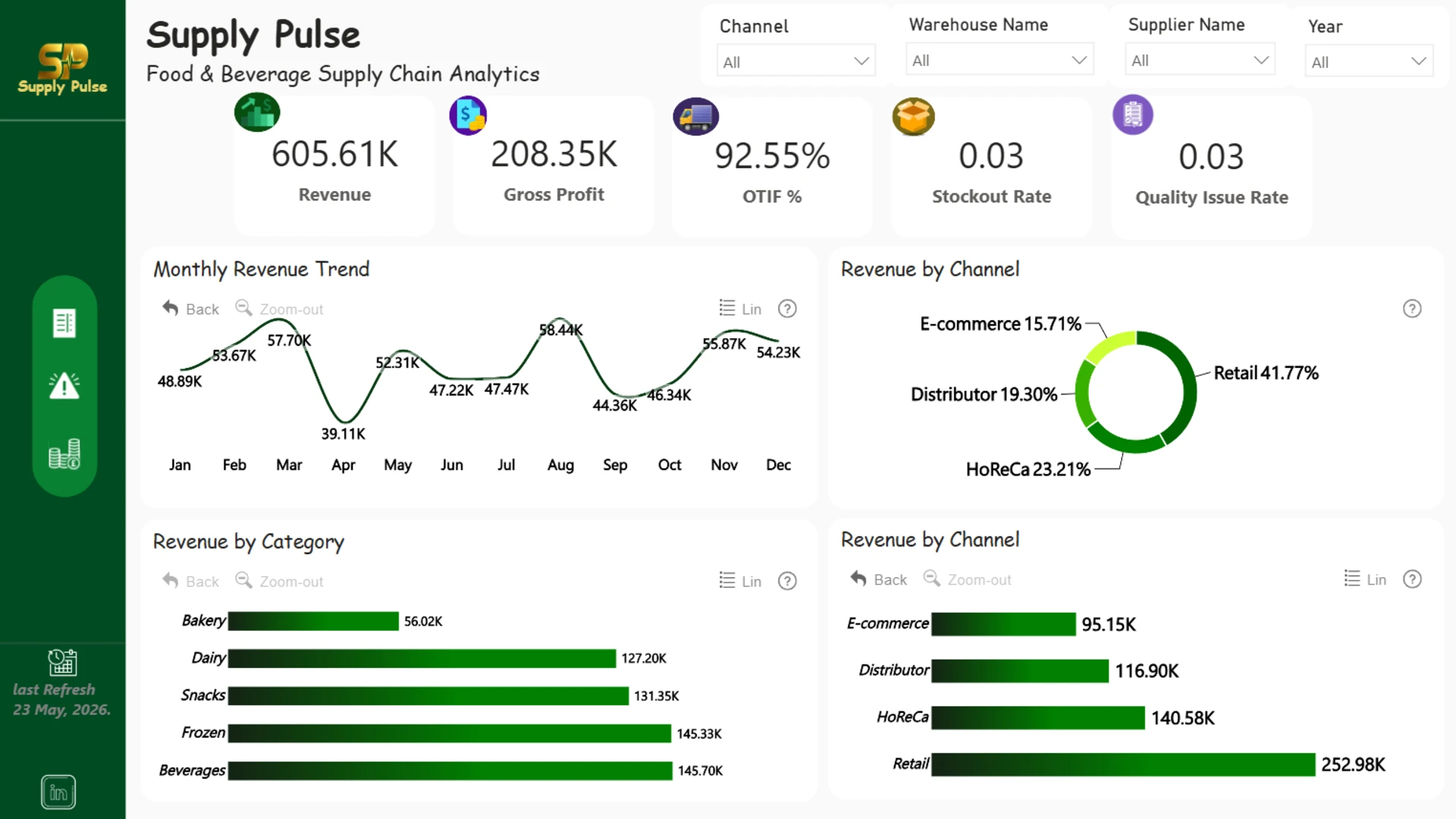Click Back on Revenue by Channel bars
Viewport: 1456px width, 819px height.
pos(878,579)
